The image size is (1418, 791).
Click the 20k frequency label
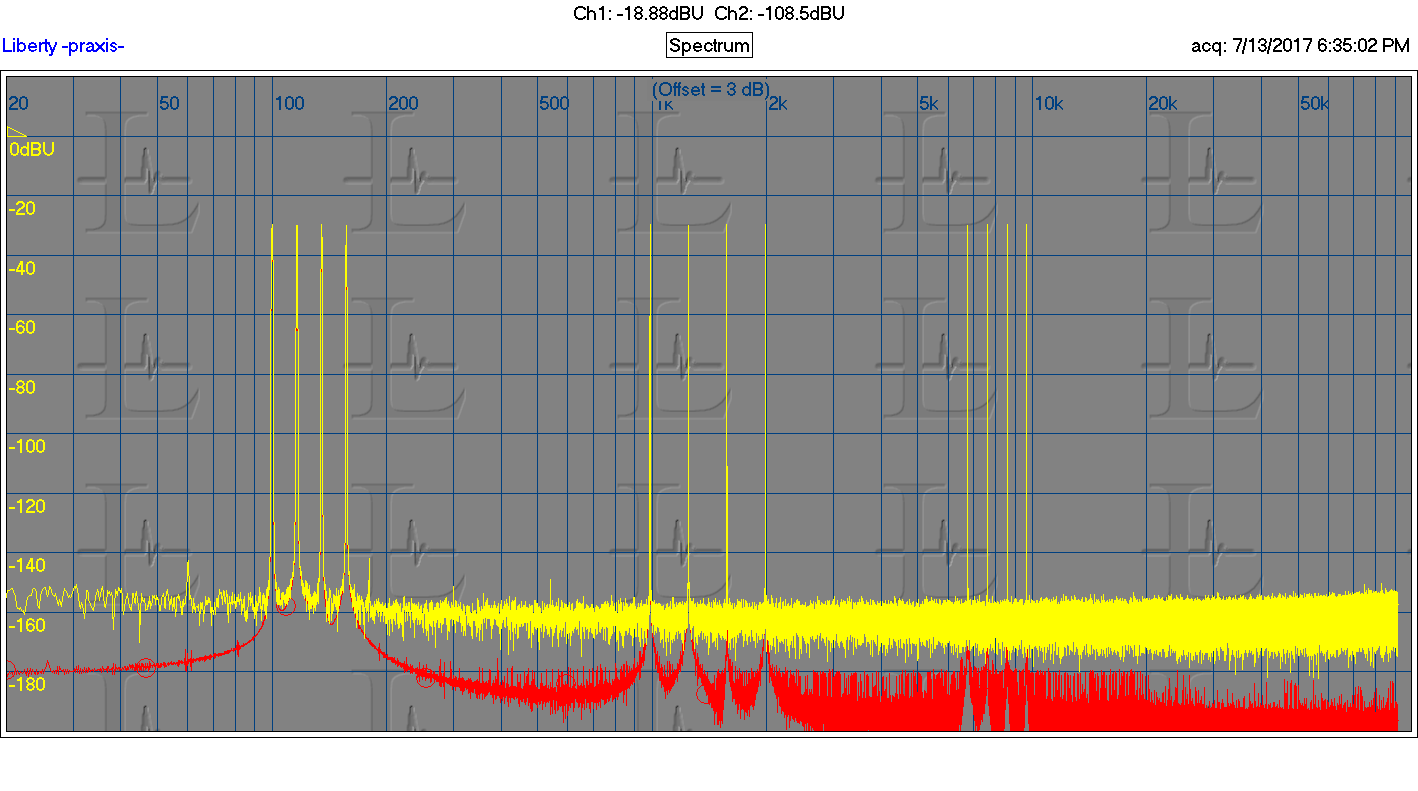(1163, 103)
